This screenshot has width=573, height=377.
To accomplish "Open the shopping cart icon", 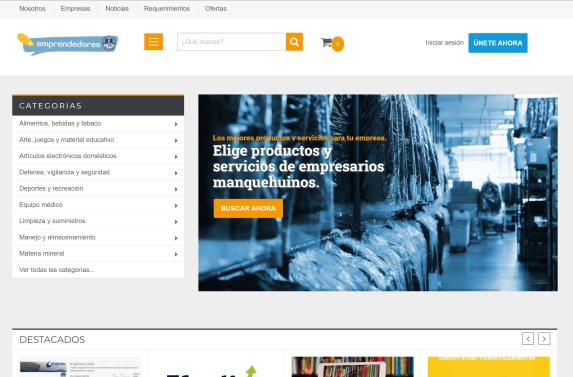I will (x=326, y=42).
